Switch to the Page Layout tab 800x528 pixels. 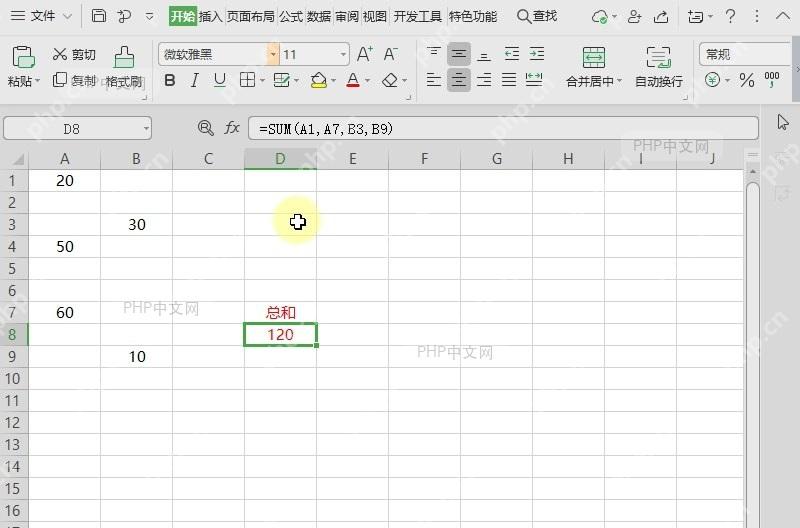[x=251, y=17]
